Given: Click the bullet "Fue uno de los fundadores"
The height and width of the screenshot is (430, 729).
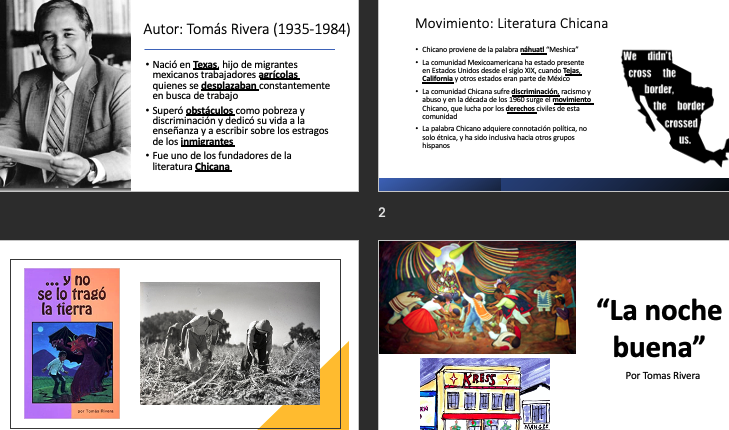Looking at the screenshot, I should (222, 161).
